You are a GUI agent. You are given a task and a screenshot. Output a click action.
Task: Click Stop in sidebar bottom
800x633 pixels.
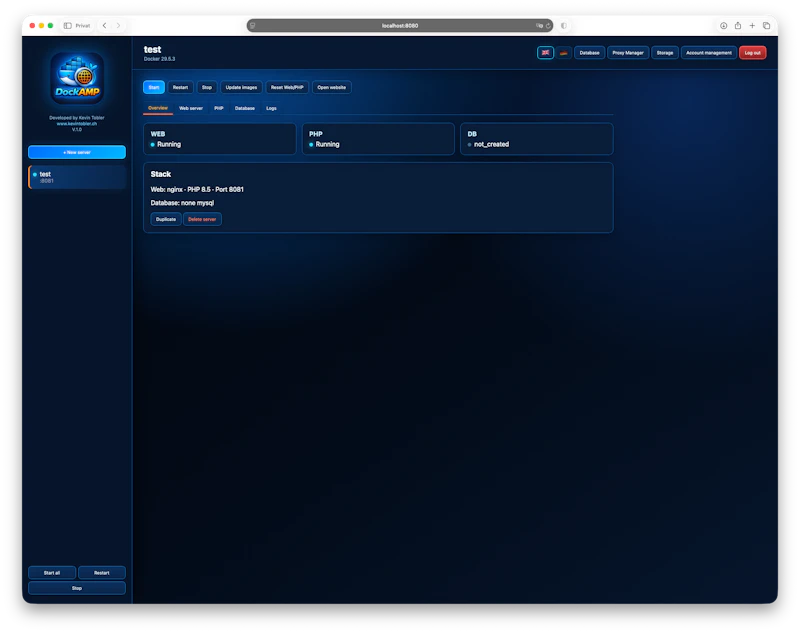77,588
